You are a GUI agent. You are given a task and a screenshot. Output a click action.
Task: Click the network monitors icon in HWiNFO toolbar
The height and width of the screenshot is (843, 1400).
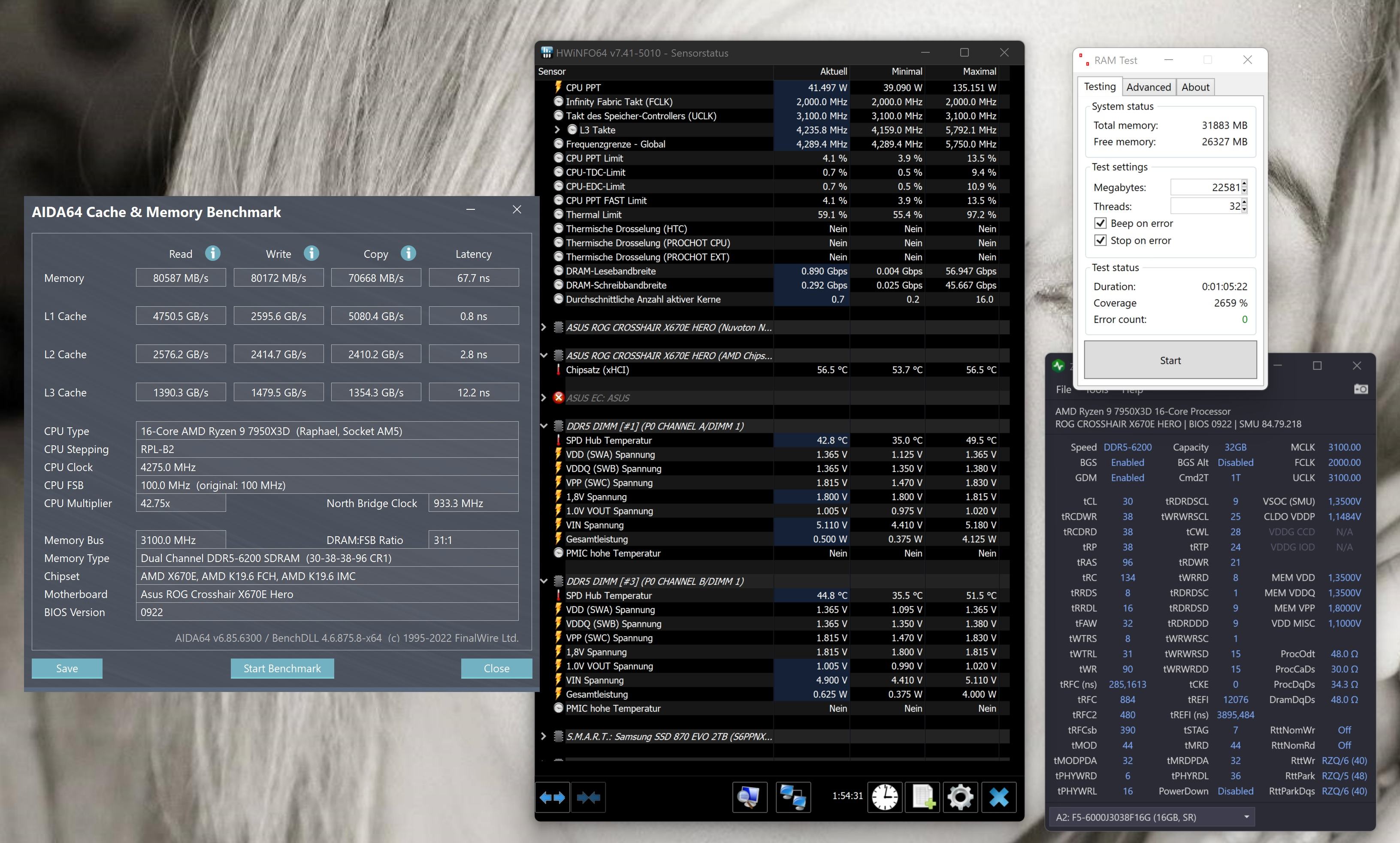click(x=792, y=797)
